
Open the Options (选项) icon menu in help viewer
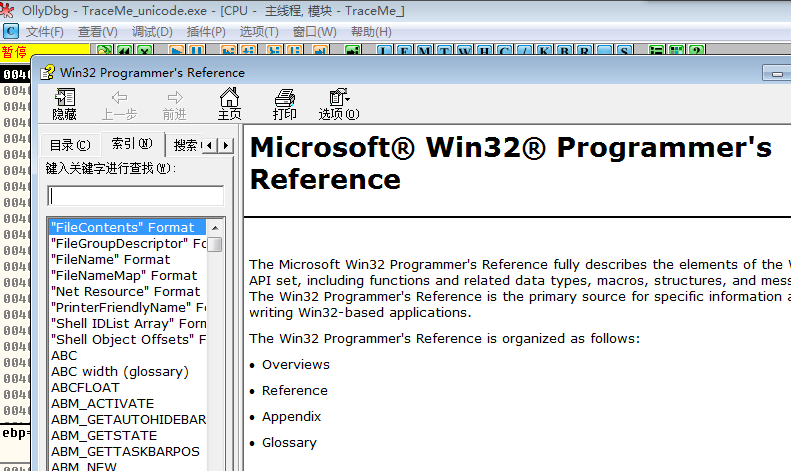coord(339,104)
